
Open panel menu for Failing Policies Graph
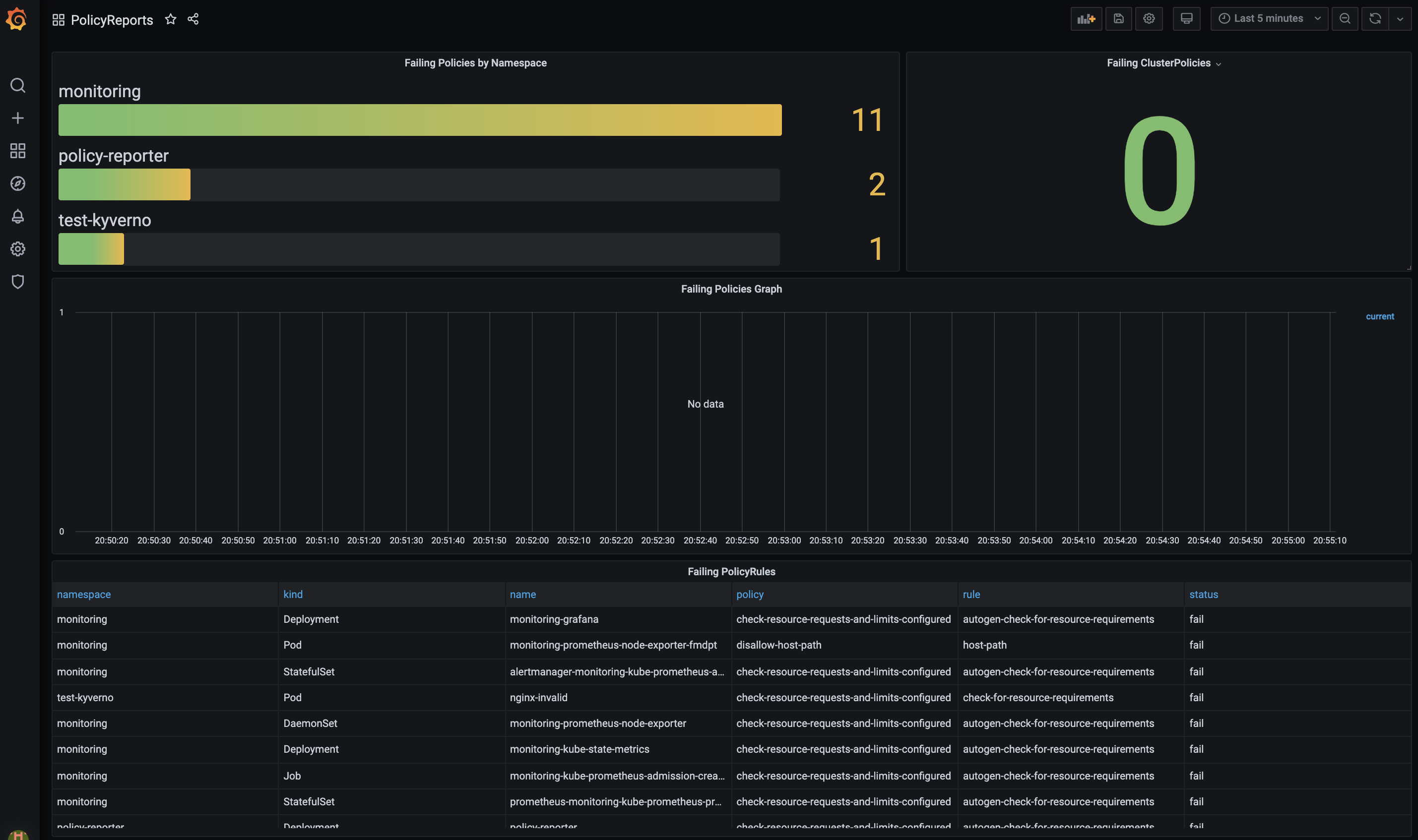[x=731, y=289]
